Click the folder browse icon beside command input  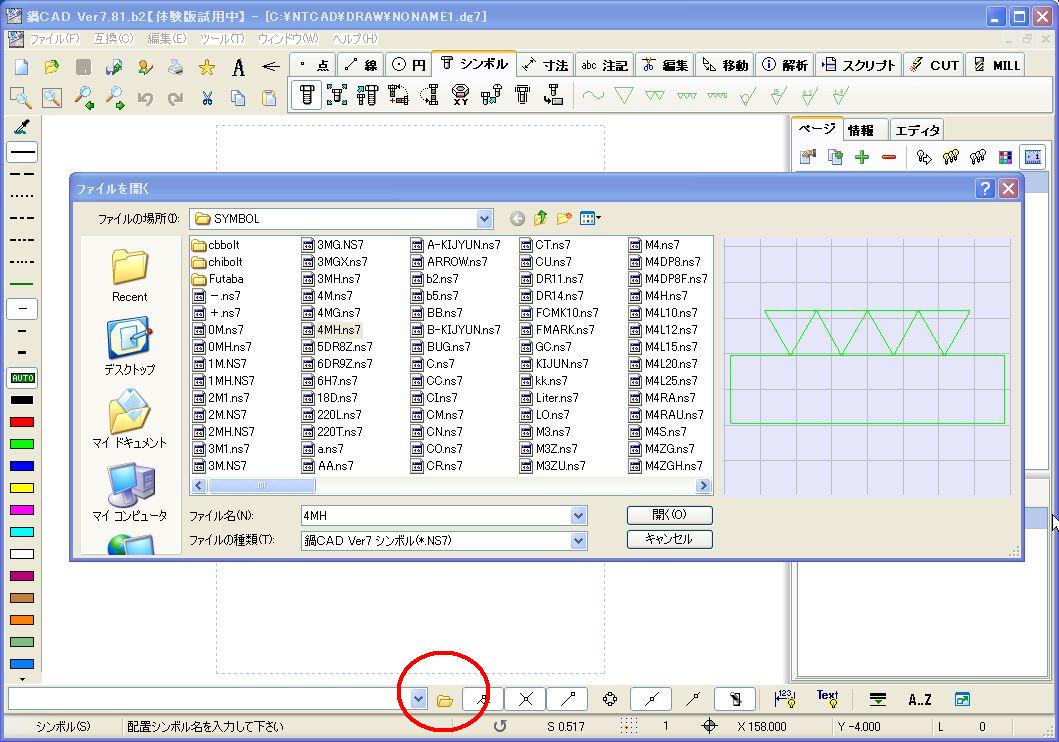[444, 700]
